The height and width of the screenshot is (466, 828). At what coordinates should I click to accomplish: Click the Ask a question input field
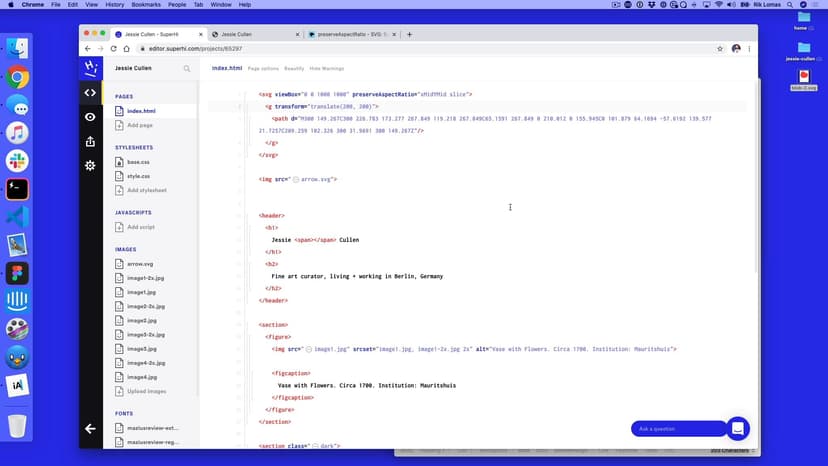pyautogui.click(x=677, y=428)
